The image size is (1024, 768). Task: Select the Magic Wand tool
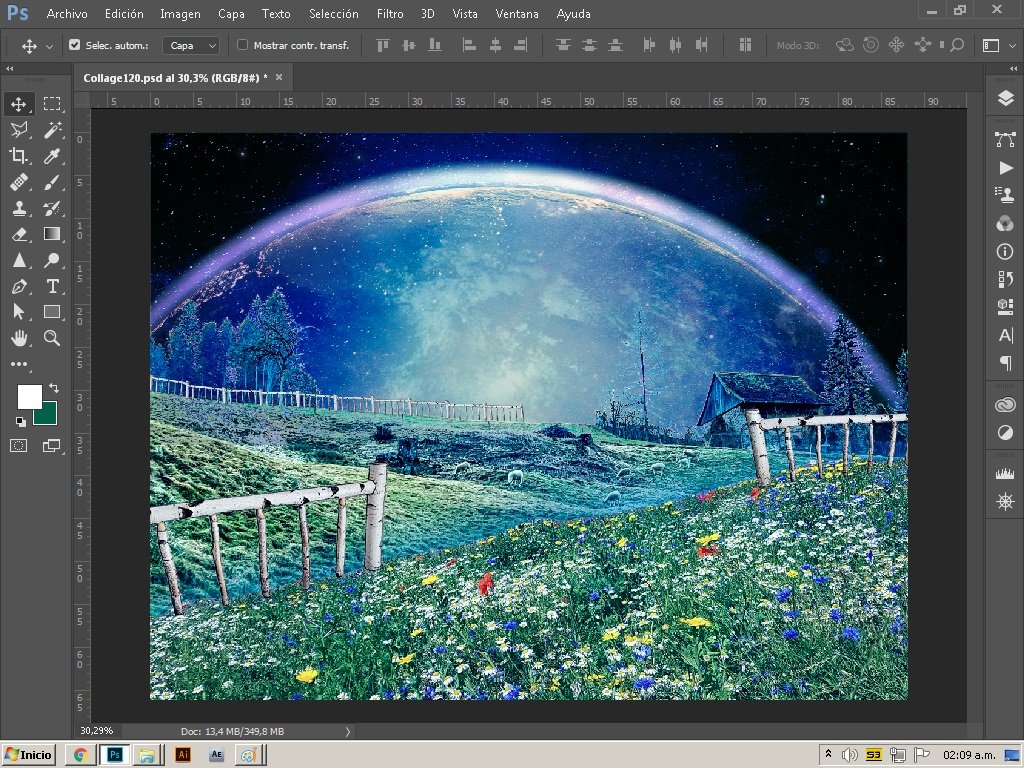[x=52, y=130]
